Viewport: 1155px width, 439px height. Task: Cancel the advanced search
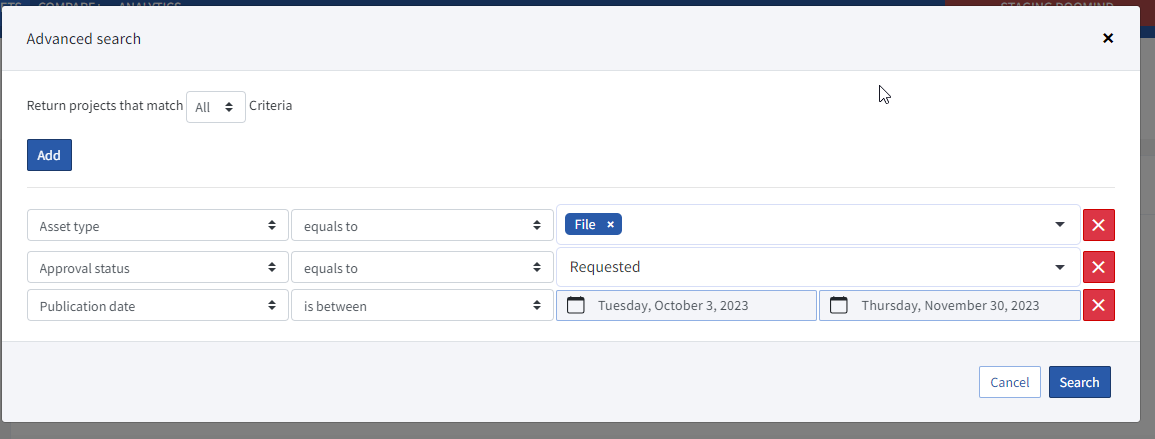tap(1009, 382)
